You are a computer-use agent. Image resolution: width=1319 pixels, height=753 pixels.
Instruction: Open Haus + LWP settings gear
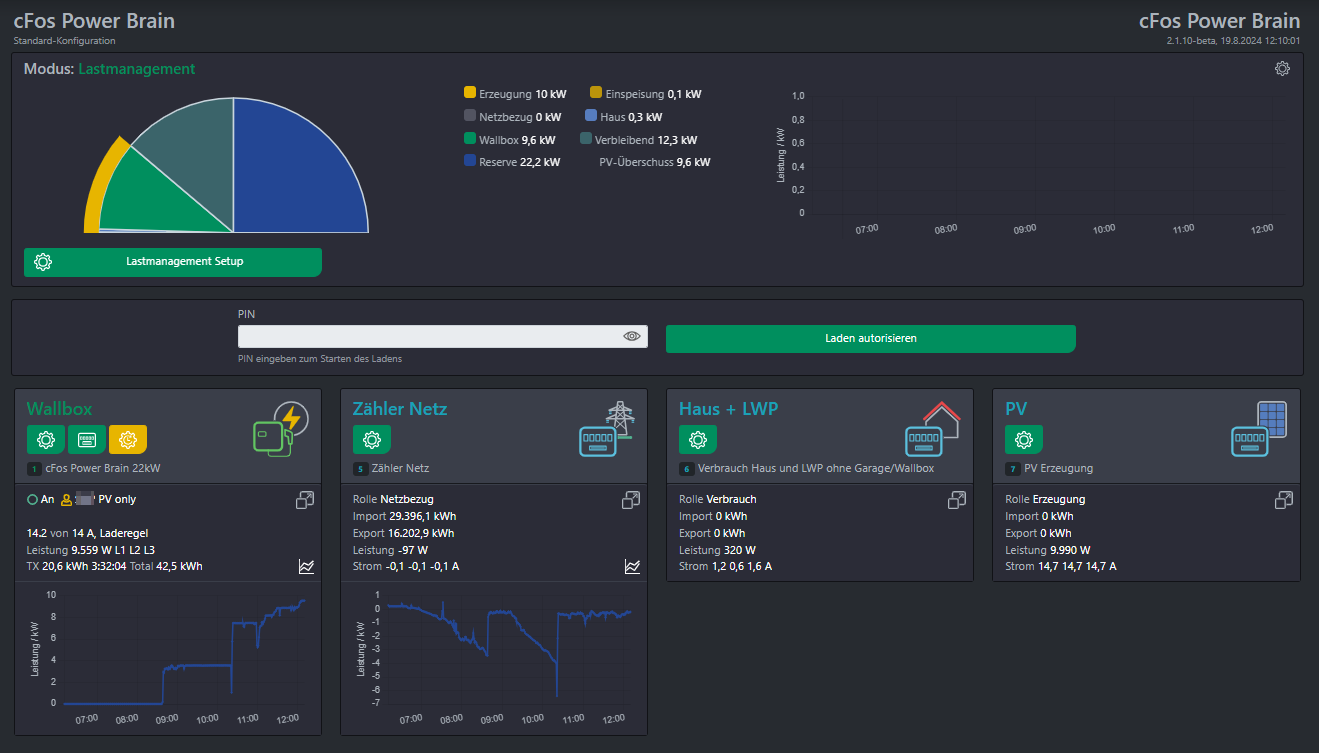698,439
